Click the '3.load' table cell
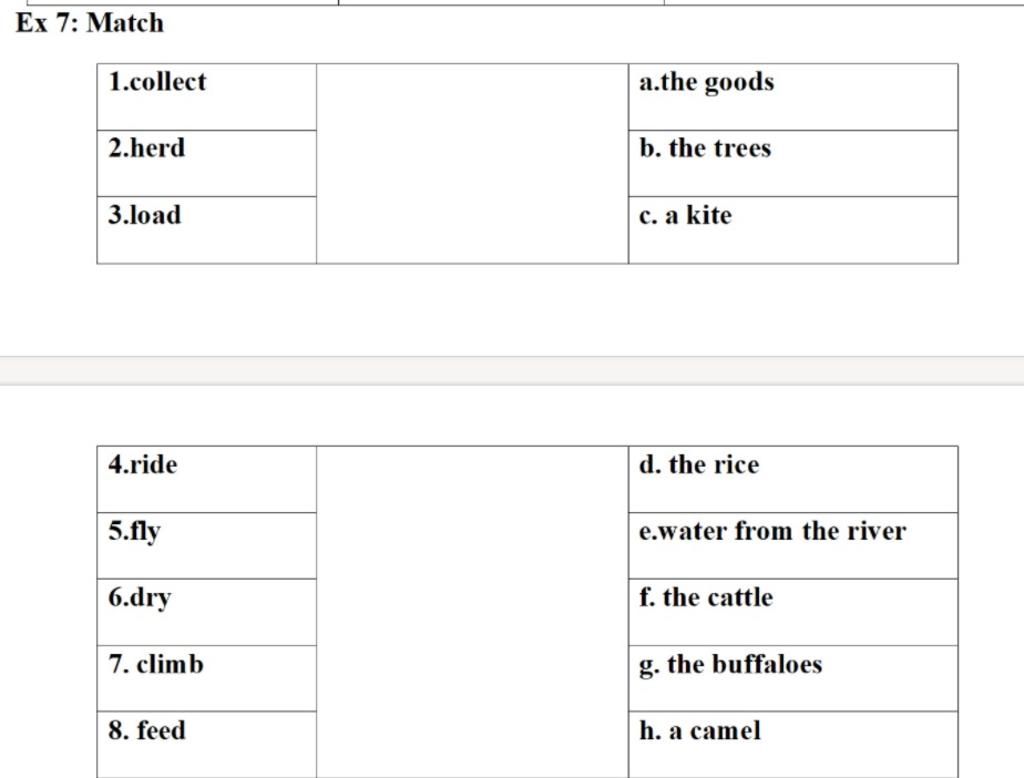 coord(206,230)
